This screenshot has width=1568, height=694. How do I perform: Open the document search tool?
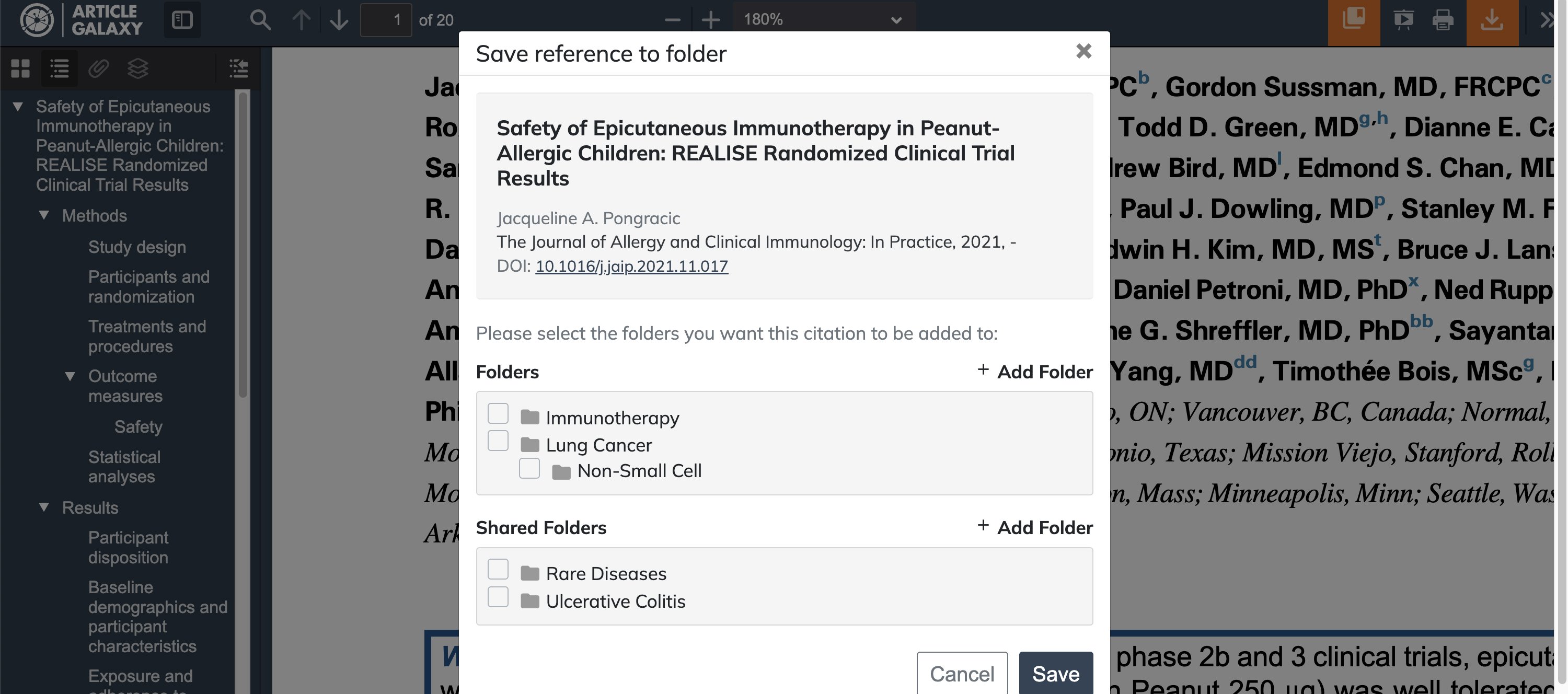(x=260, y=19)
